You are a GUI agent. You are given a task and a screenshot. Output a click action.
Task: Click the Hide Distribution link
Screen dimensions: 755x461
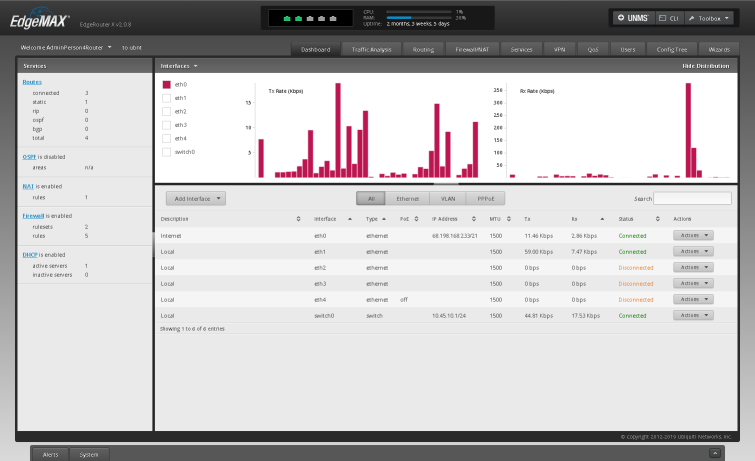pos(705,65)
